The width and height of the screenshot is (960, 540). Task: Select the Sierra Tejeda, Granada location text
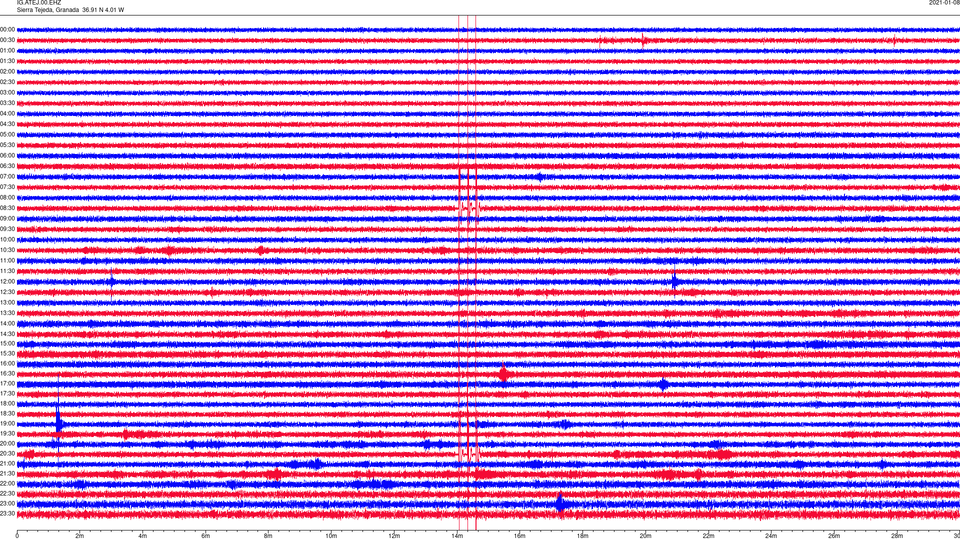click(x=48, y=10)
